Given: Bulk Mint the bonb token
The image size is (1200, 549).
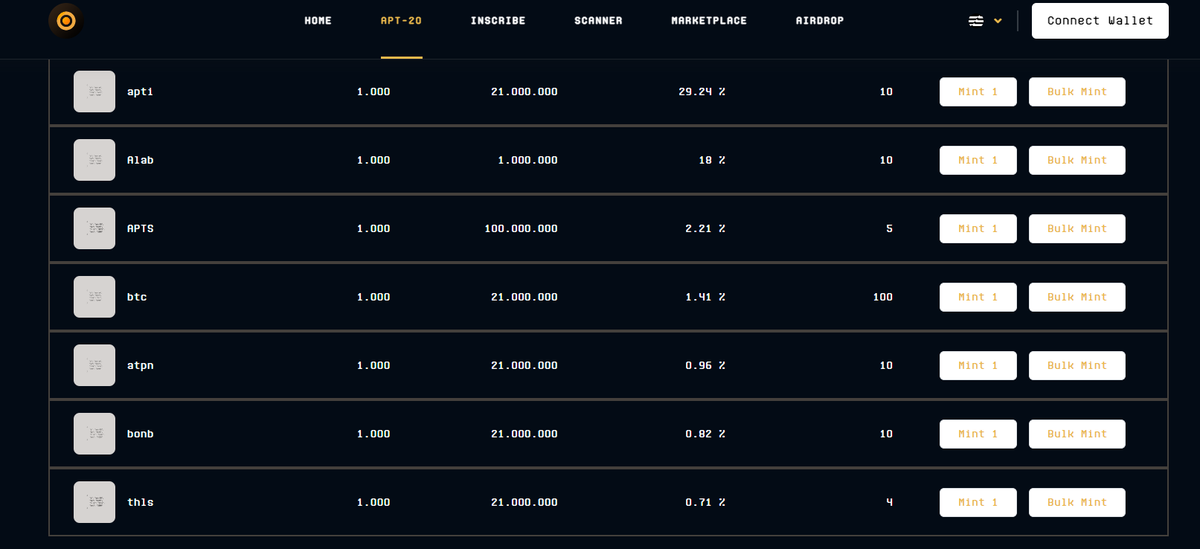Looking at the screenshot, I should (x=1077, y=434).
